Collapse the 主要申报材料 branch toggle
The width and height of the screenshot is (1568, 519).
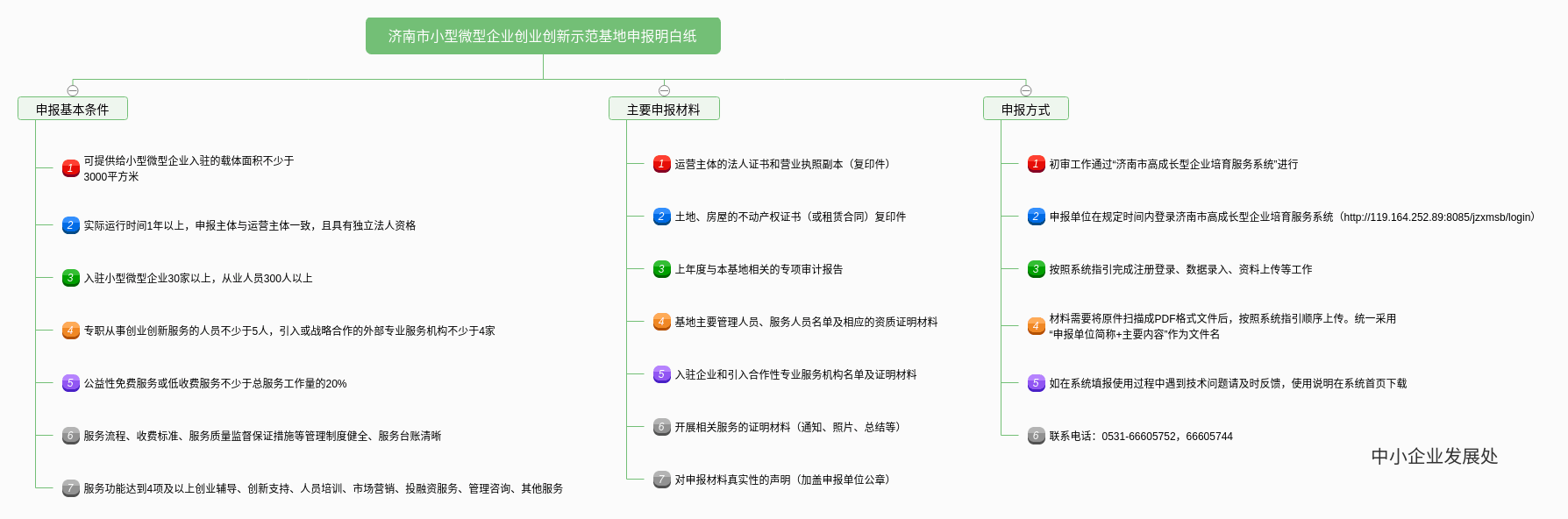click(664, 90)
